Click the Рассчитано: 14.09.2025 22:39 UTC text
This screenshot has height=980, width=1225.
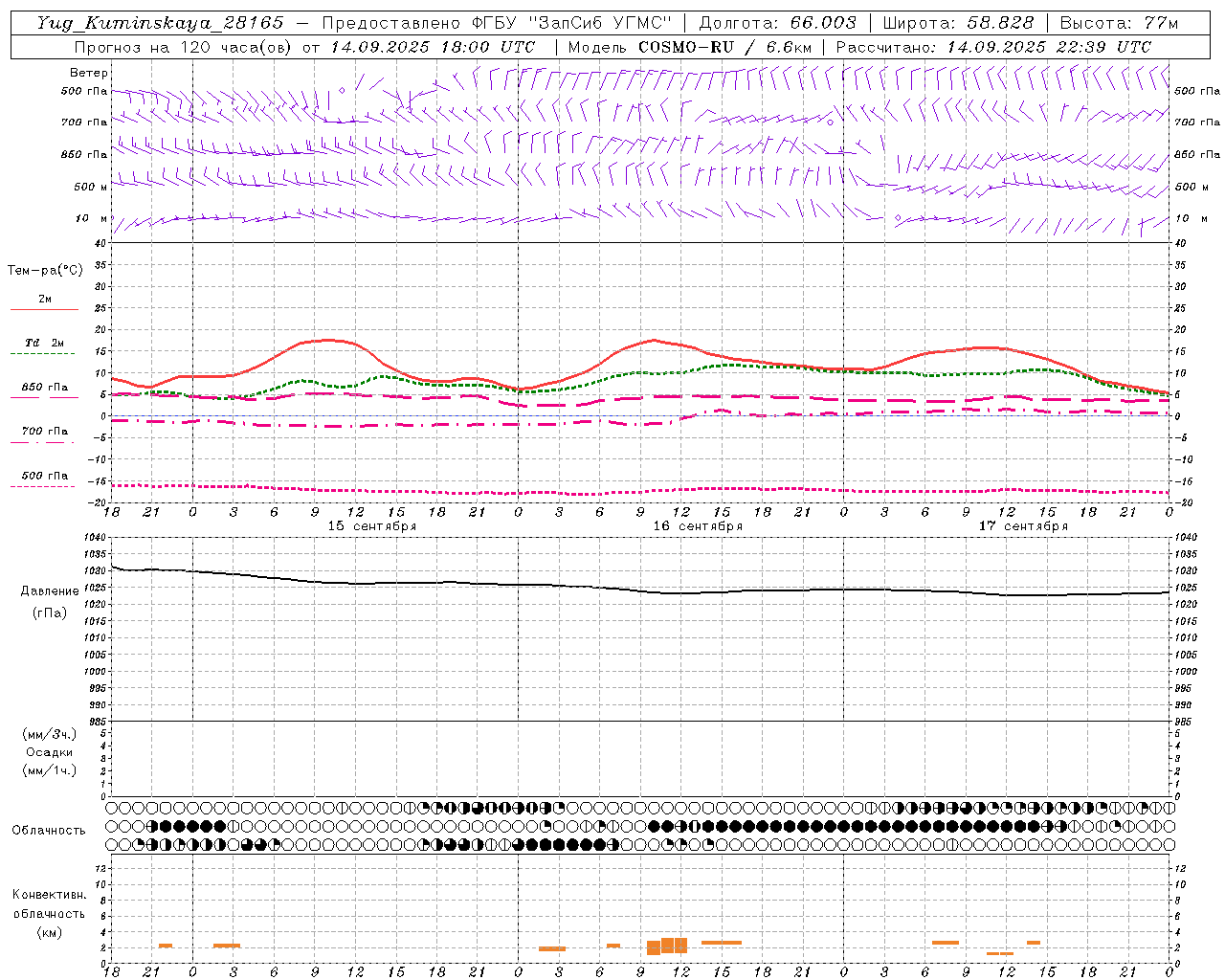tap(993, 47)
